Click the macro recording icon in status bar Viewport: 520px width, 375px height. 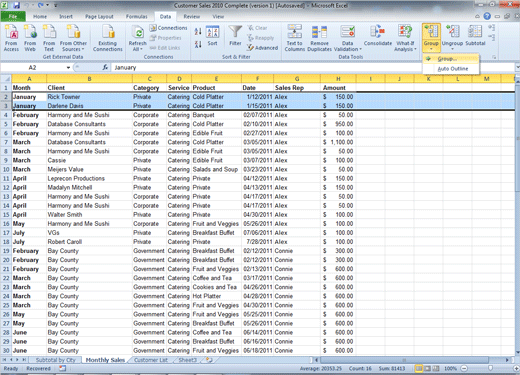[62, 368]
